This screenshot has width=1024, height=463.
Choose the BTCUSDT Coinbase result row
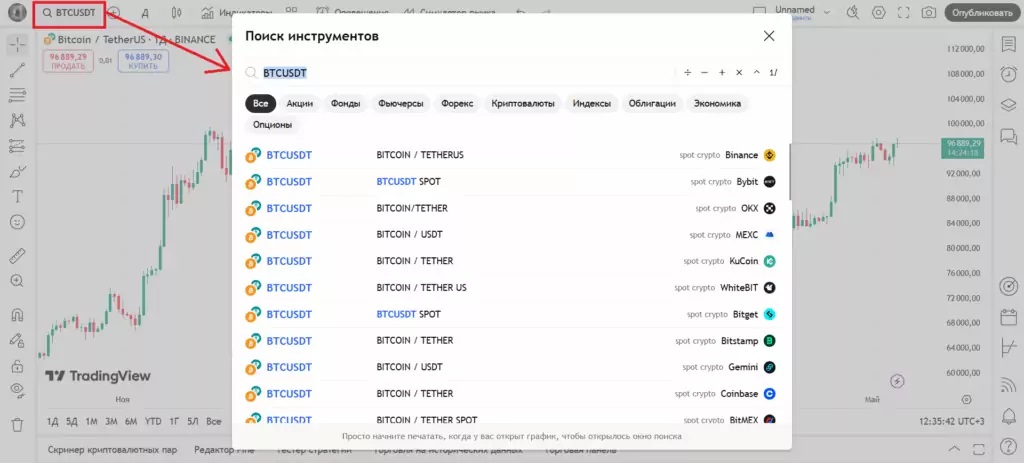(511, 394)
